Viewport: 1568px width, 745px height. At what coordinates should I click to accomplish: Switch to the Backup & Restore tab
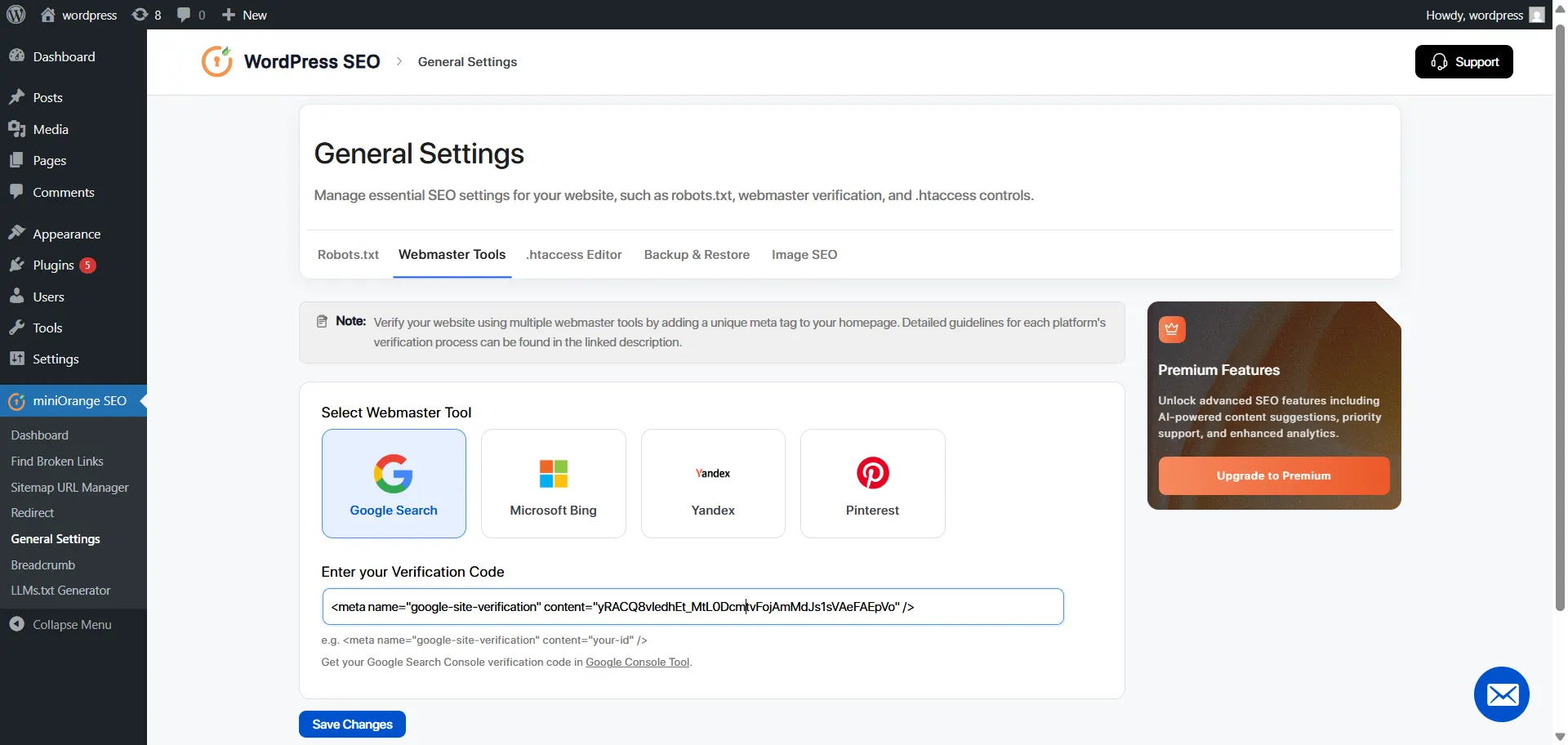point(697,255)
